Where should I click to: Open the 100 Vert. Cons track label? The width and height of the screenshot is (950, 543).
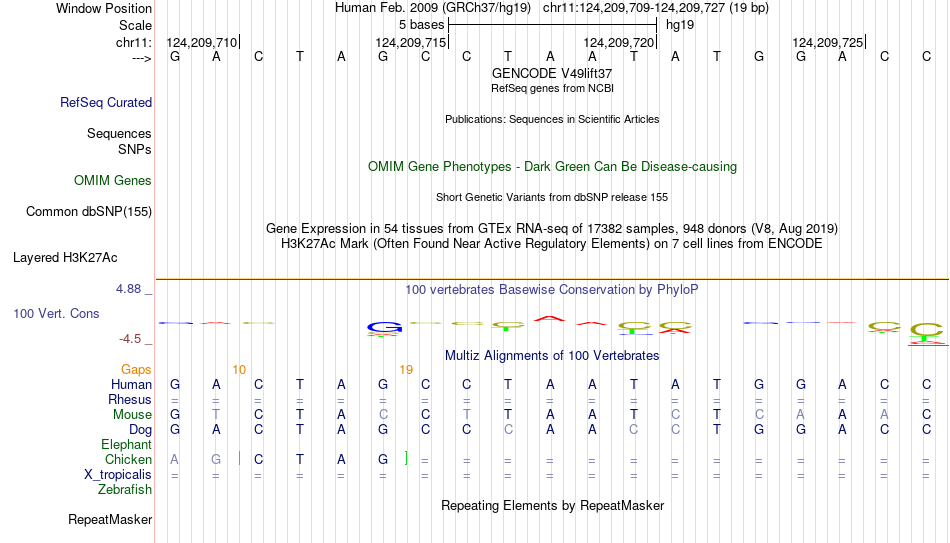[56, 313]
